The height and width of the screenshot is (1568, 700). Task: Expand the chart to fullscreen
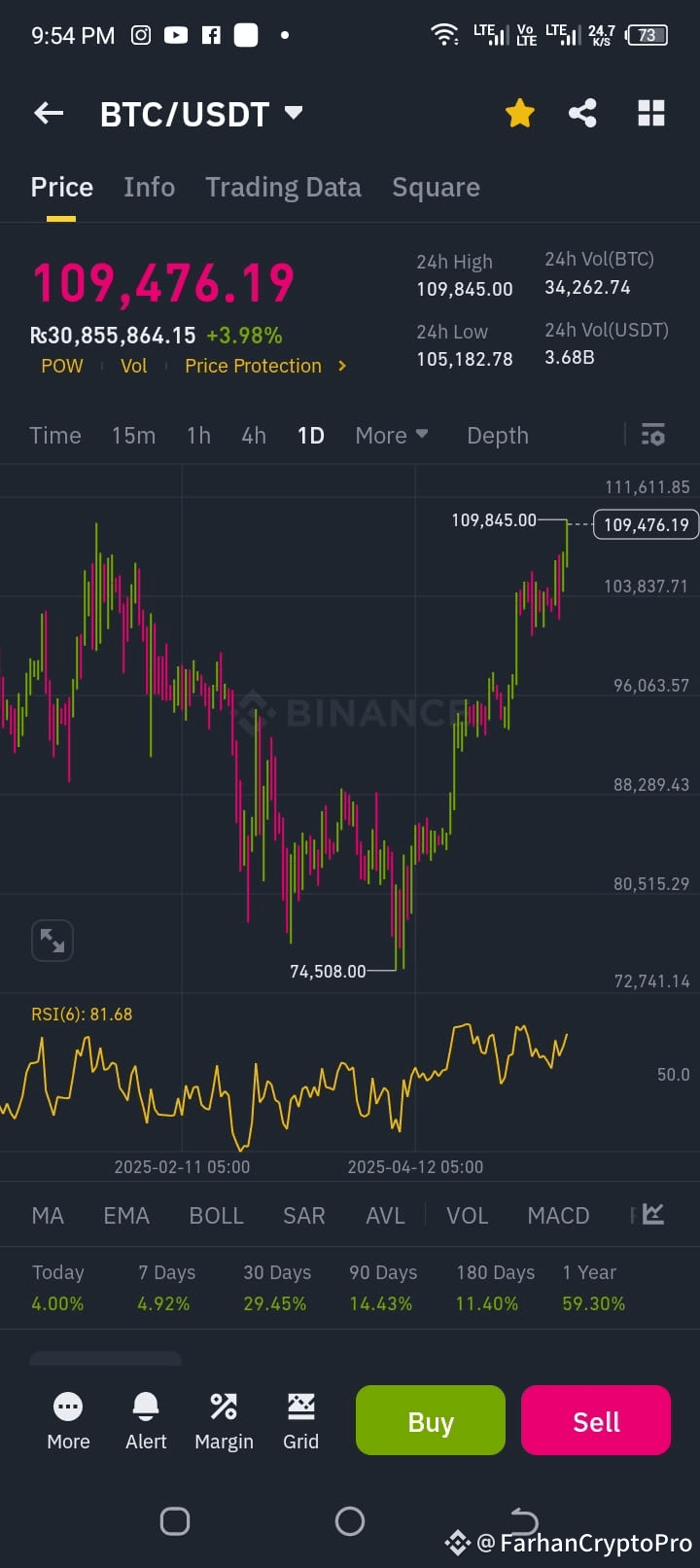coord(52,941)
